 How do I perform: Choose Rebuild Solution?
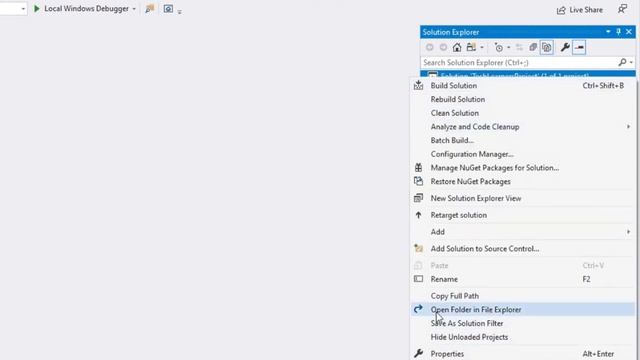(522, 99)
